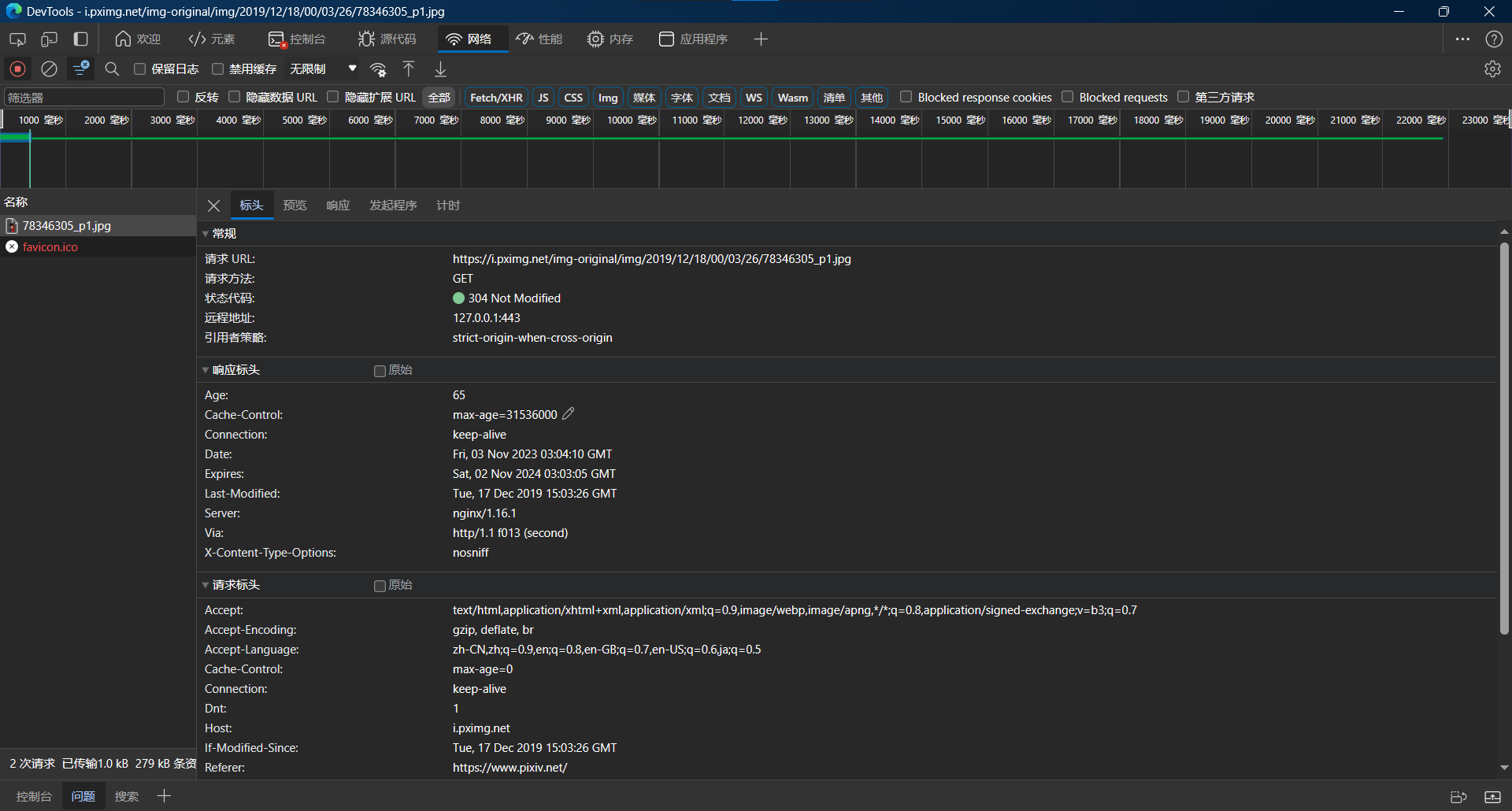1512x811 pixels.
Task: Edit the Cache-Control header pencil icon
Action: [x=569, y=414]
